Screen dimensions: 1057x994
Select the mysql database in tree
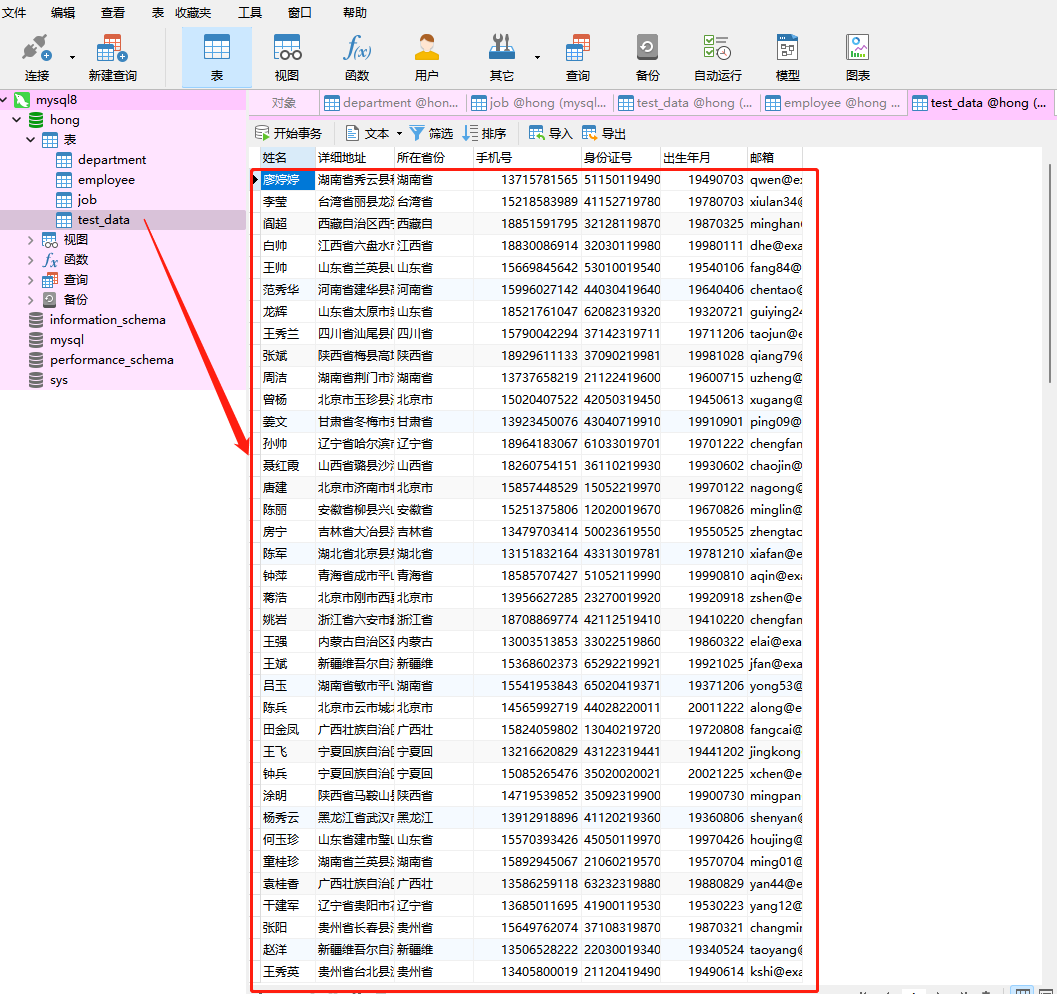(x=66, y=340)
